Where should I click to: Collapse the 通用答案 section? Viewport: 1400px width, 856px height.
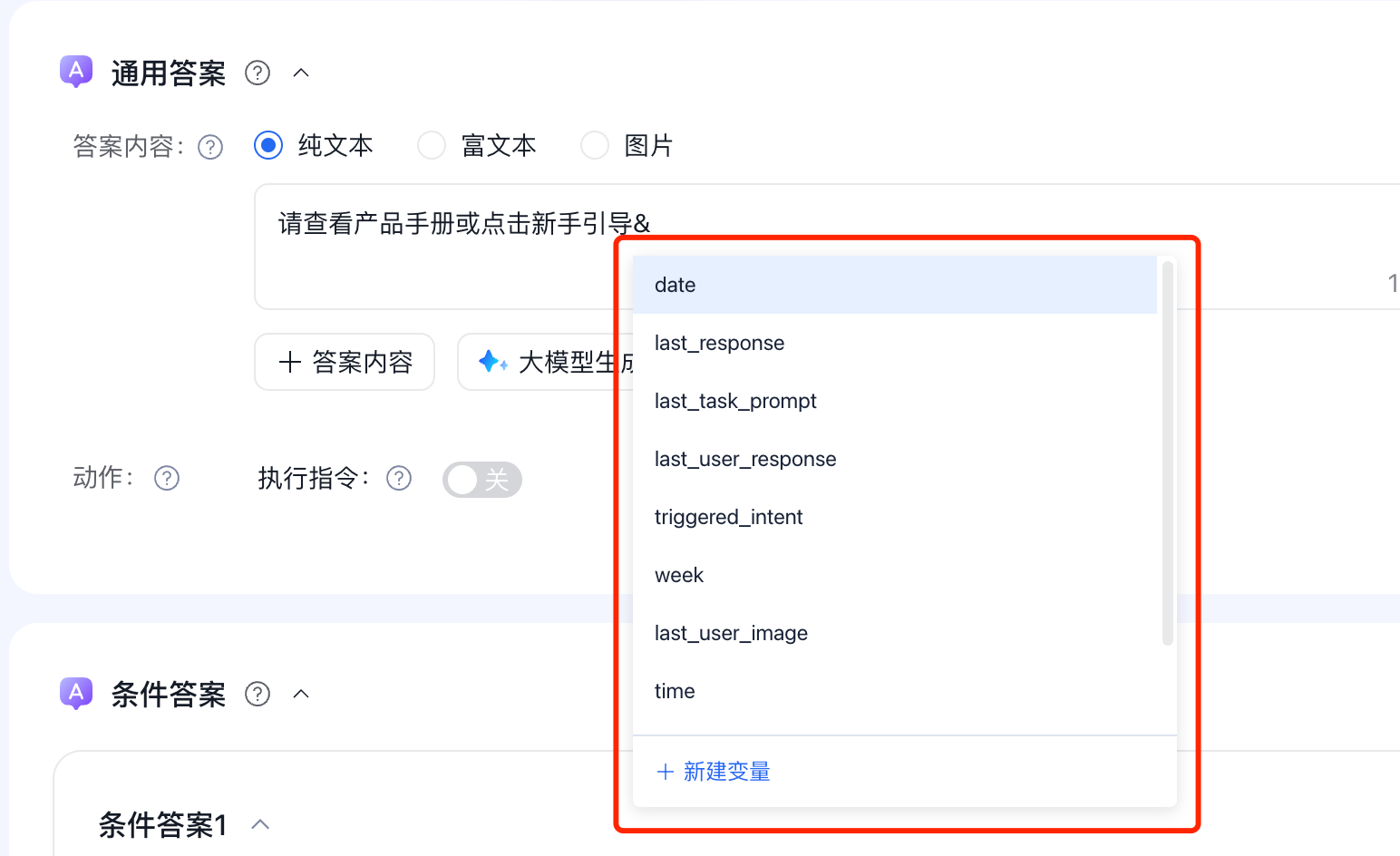point(301,73)
